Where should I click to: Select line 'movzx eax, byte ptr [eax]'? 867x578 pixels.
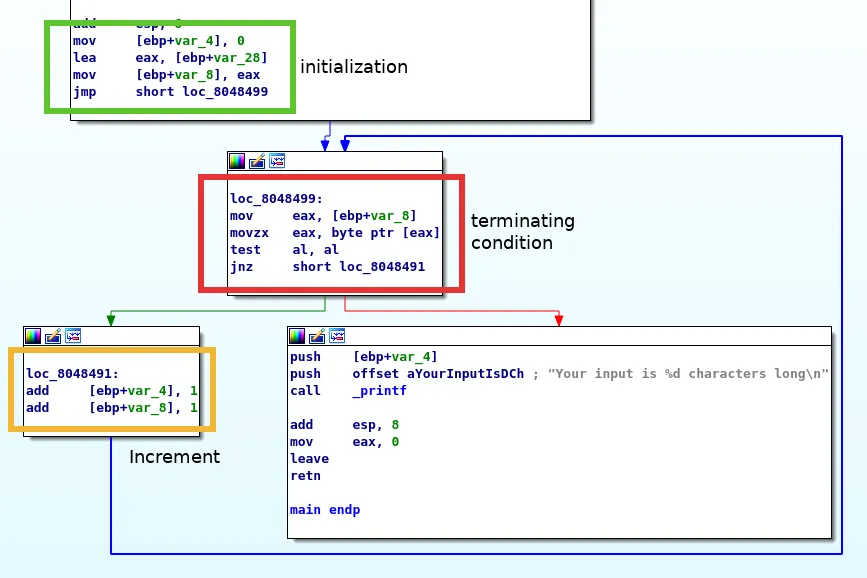(x=335, y=233)
